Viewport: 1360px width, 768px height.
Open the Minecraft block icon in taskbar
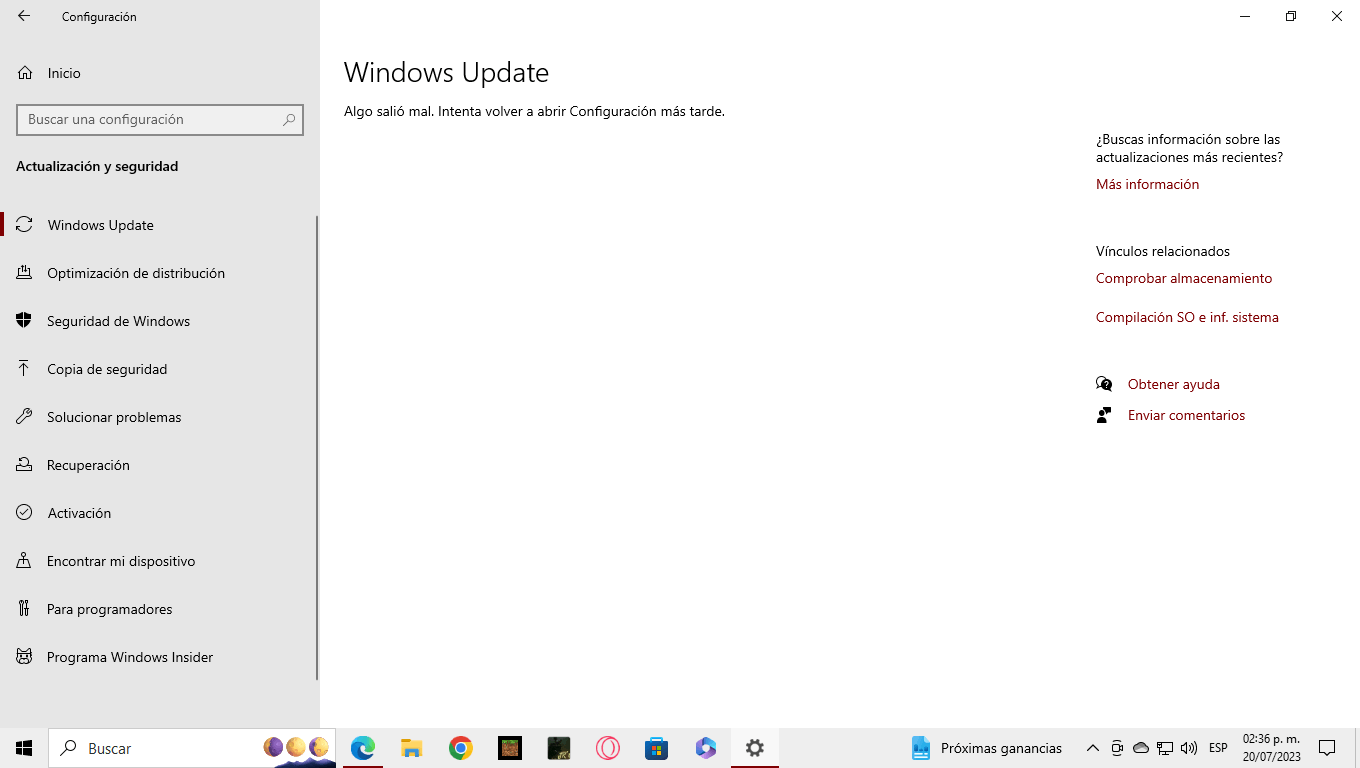[x=510, y=748]
